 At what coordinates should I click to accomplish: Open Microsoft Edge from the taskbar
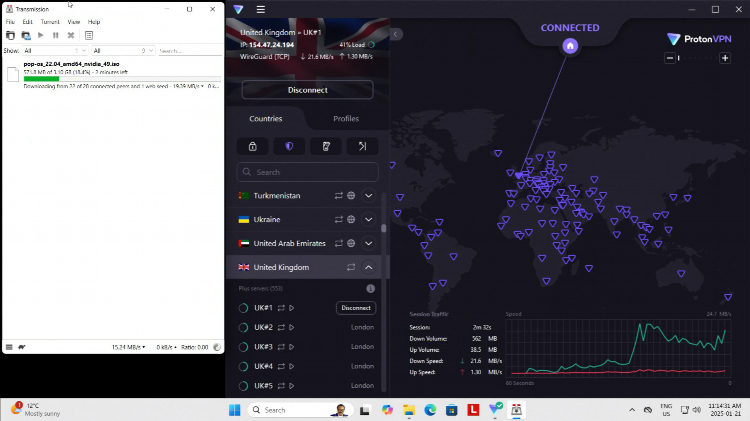click(x=430, y=410)
